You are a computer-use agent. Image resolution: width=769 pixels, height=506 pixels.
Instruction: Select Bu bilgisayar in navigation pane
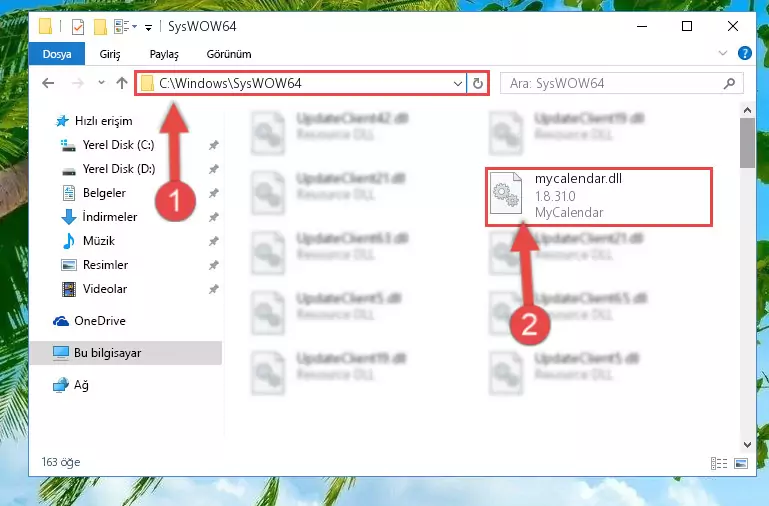[x=126, y=353]
